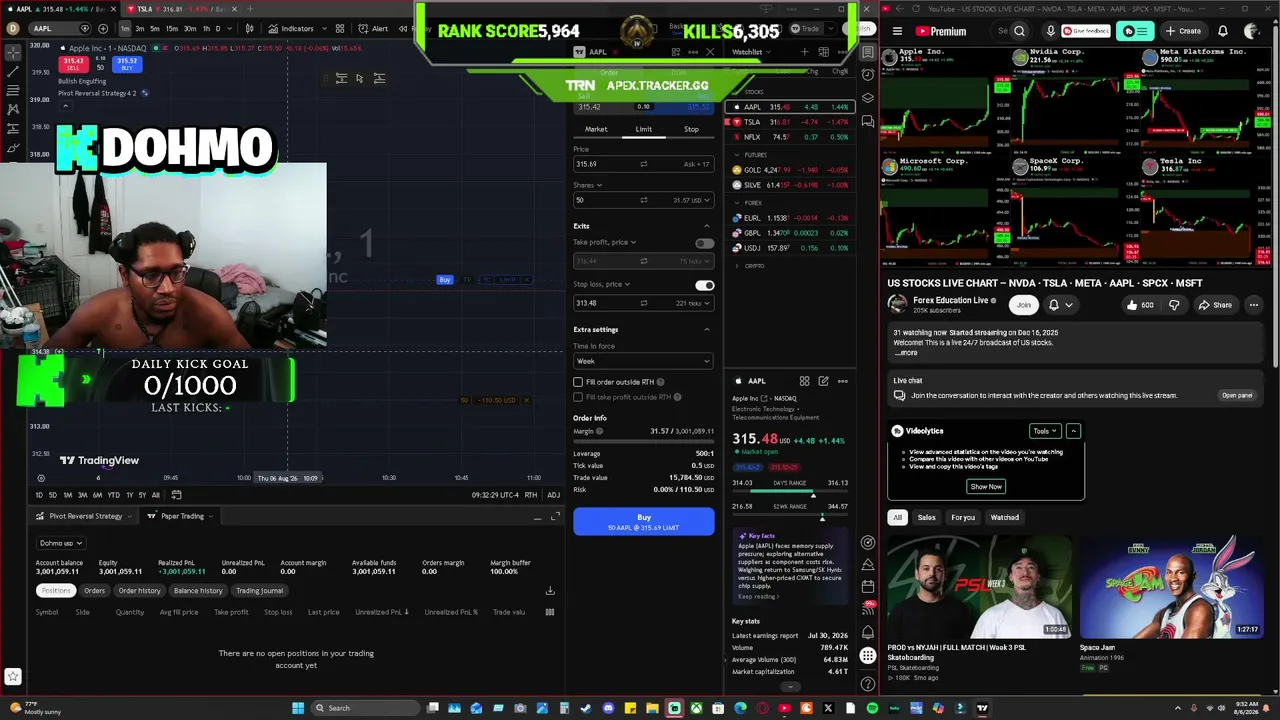1280x720 pixels.
Task: Export the paper trading account data
Action: (549, 590)
